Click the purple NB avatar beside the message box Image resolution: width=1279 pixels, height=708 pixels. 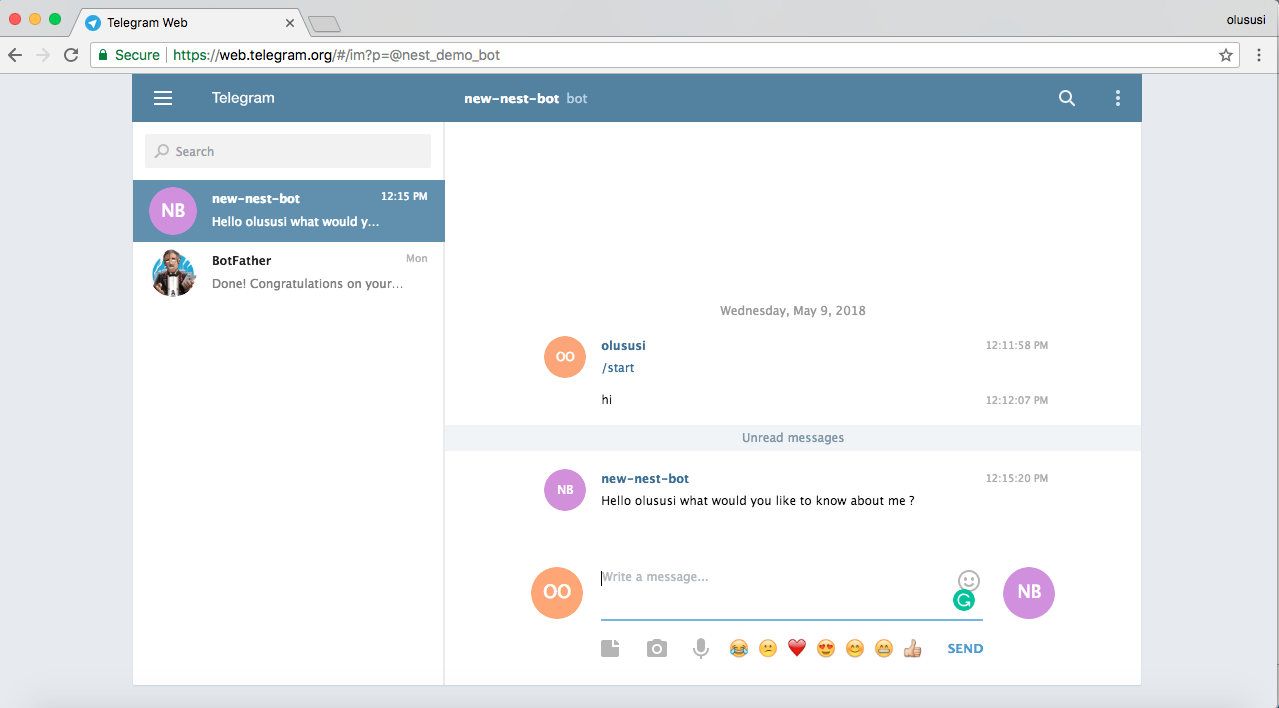[x=1029, y=593]
